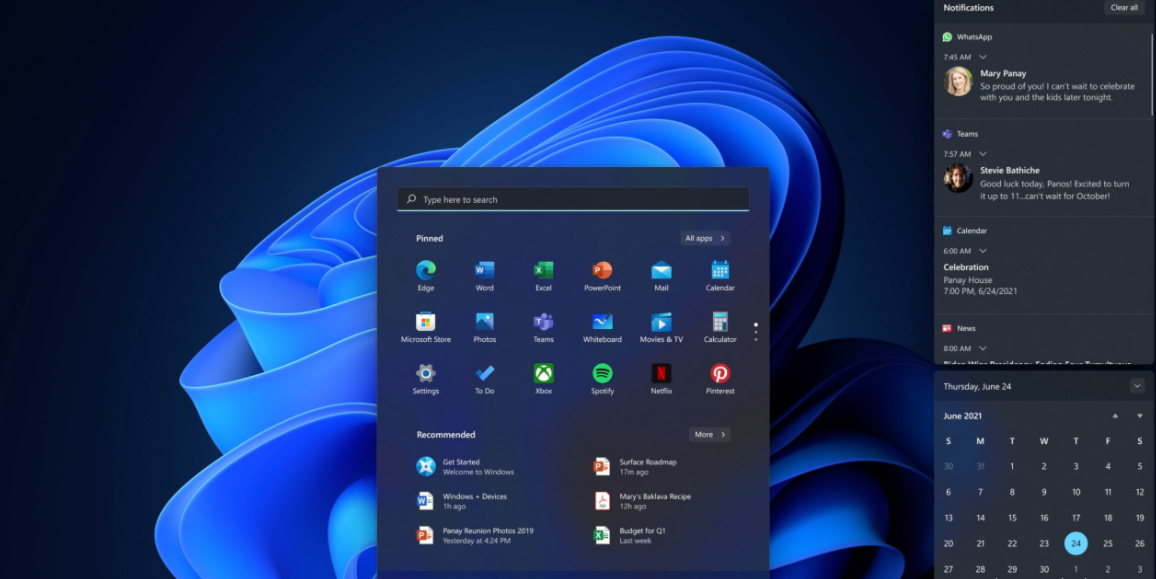Launch PowerPoint from the Start menu
The image size is (1156, 579).
(x=602, y=270)
